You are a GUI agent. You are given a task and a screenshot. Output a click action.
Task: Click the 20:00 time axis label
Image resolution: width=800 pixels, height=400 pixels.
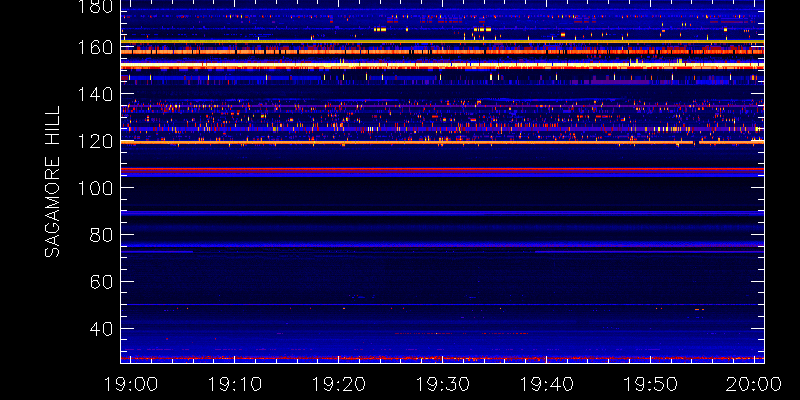coord(755,384)
